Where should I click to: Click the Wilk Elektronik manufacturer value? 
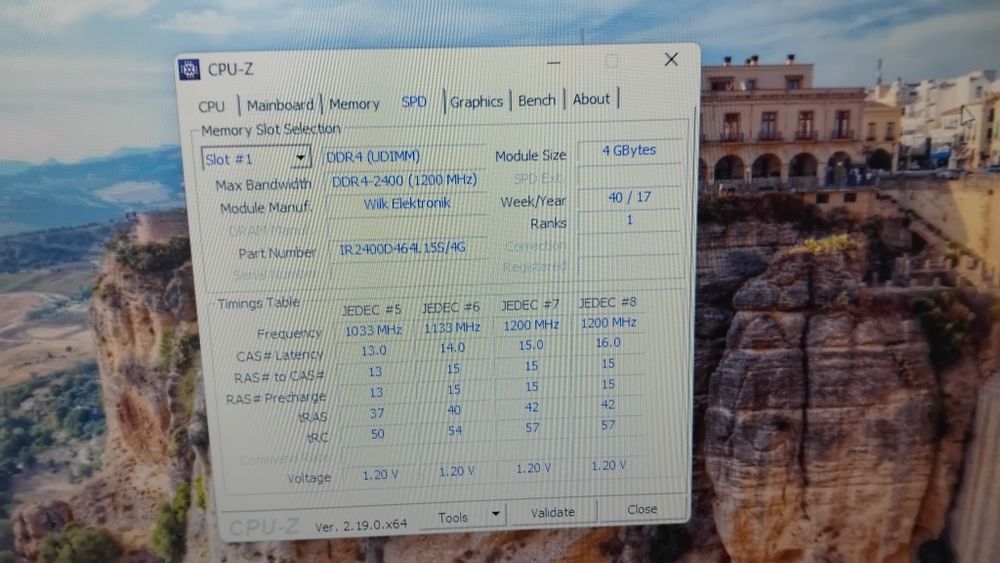coord(407,203)
